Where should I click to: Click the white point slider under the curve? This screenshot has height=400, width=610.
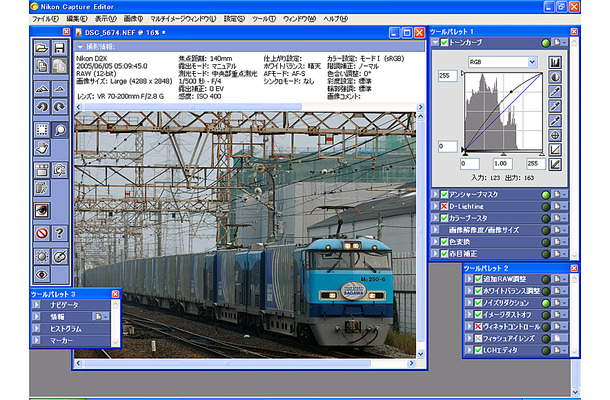point(541,154)
